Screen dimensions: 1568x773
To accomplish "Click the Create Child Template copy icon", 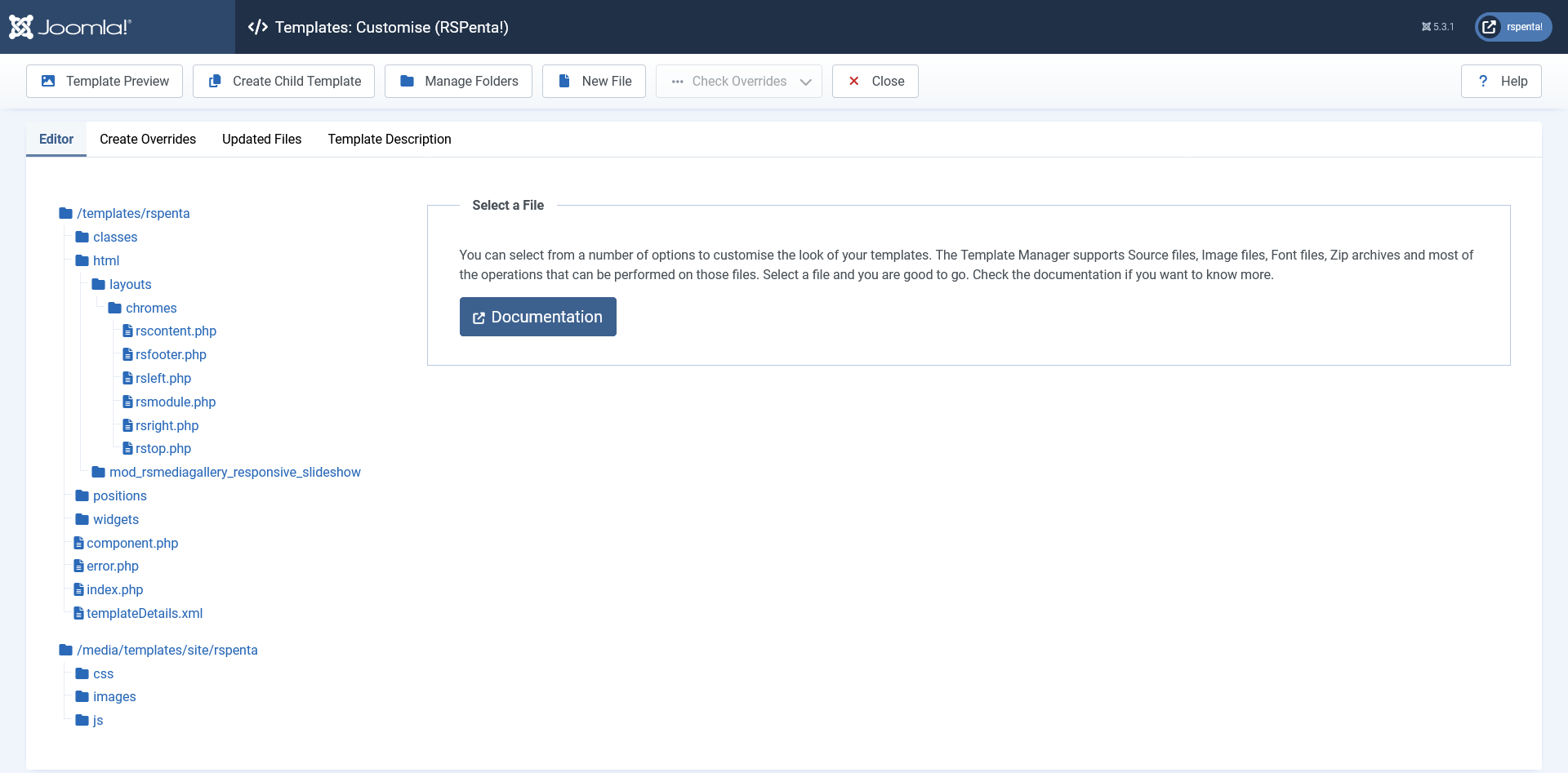I will coord(215,81).
